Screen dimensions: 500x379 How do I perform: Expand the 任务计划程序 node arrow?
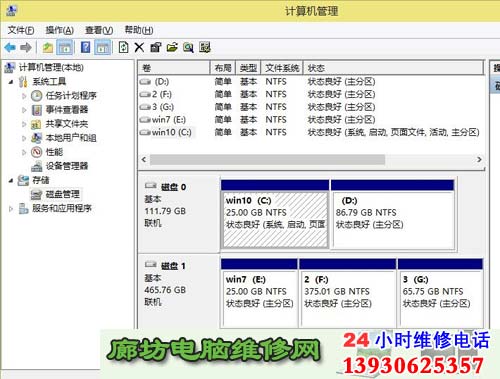click(x=24, y=96)
